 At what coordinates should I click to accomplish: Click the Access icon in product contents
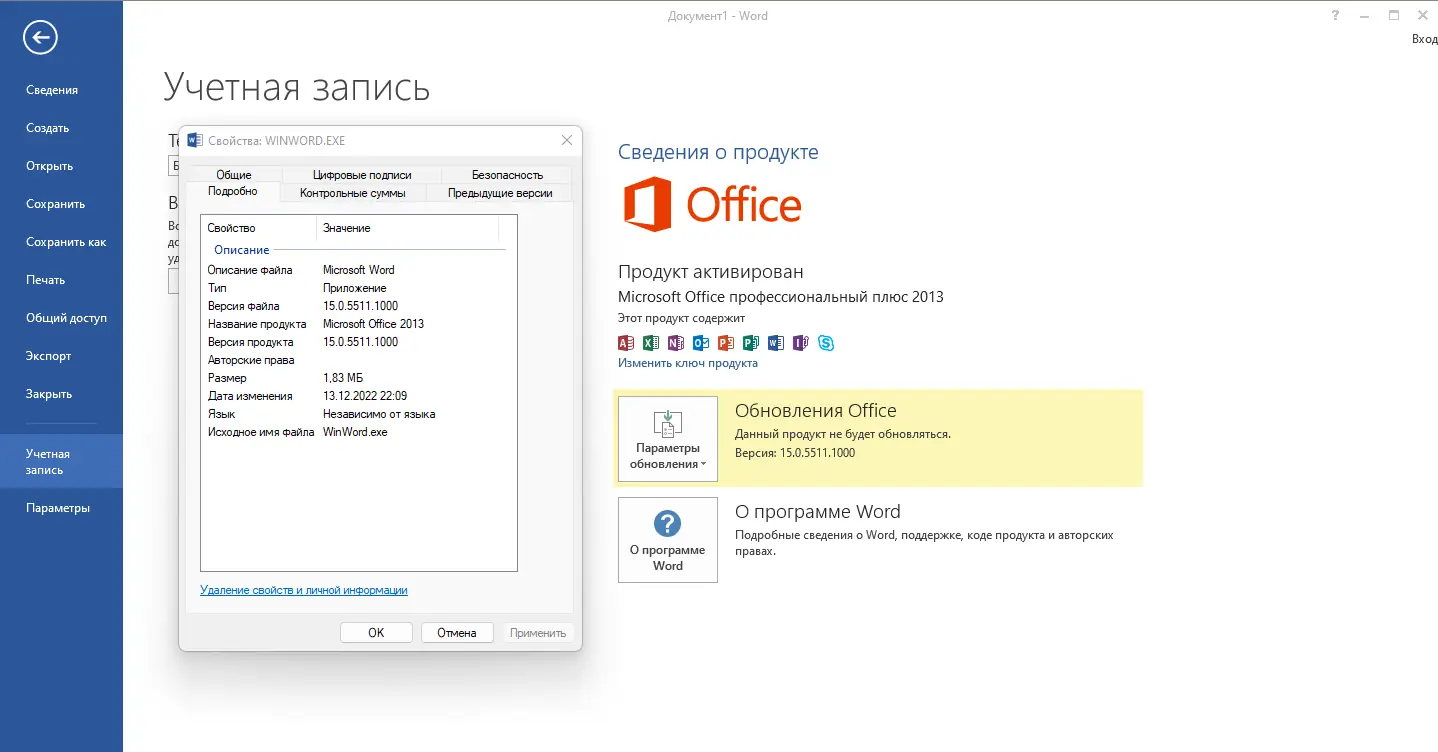point(627,343)
